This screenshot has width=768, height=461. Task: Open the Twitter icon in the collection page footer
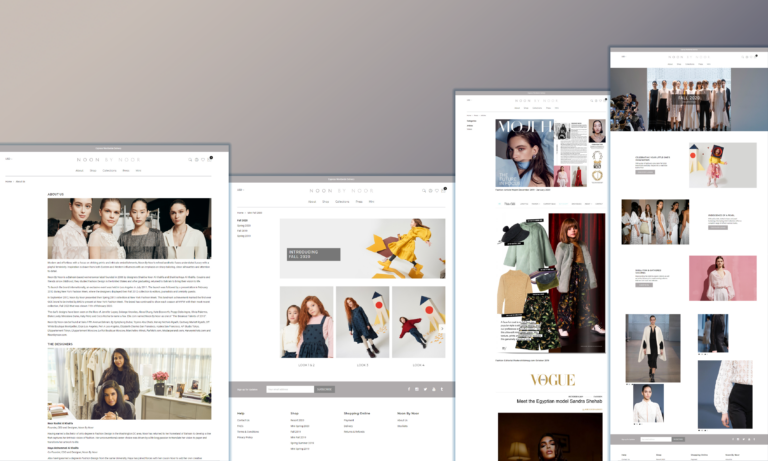tap(425, 389)
